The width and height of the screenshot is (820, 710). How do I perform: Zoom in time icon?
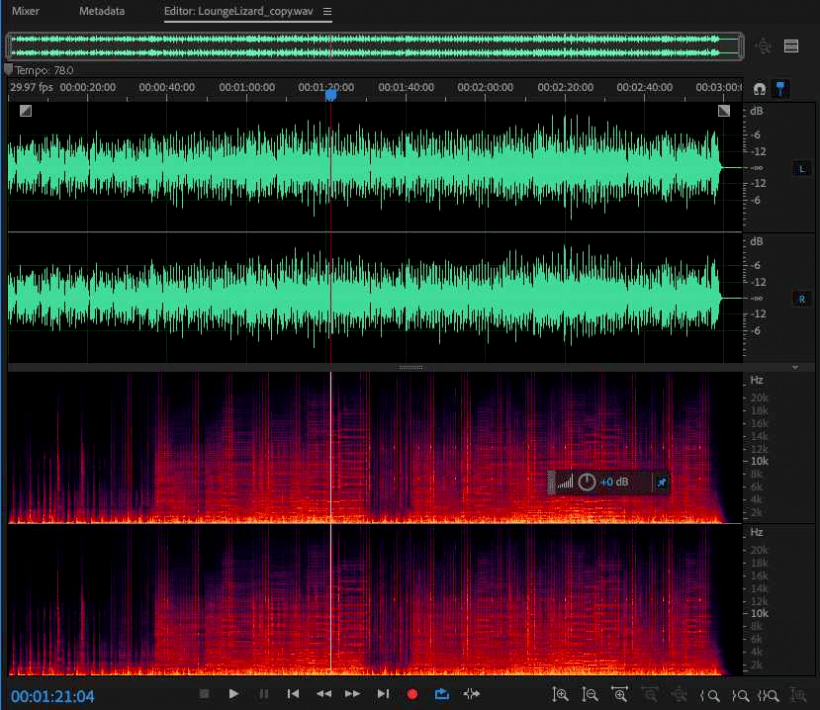point(619,695)
